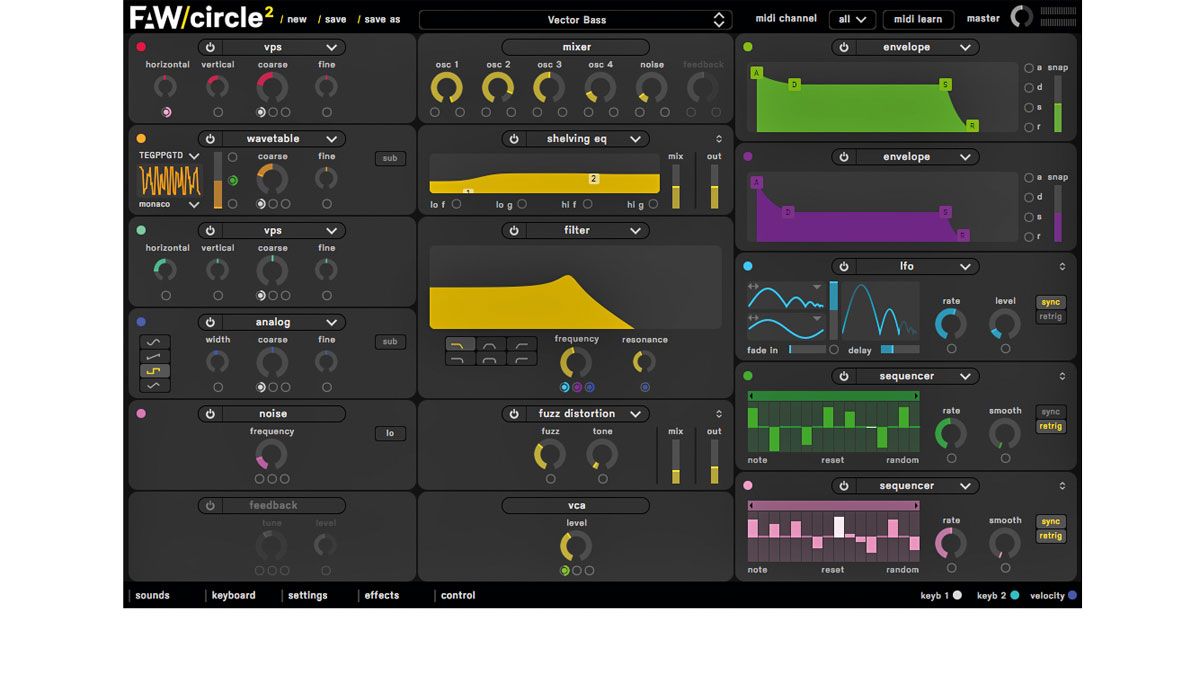The image size is (1200, 675).
Task: Adjust fuzz distortion out slider
Action: click(x=714, y=461)
